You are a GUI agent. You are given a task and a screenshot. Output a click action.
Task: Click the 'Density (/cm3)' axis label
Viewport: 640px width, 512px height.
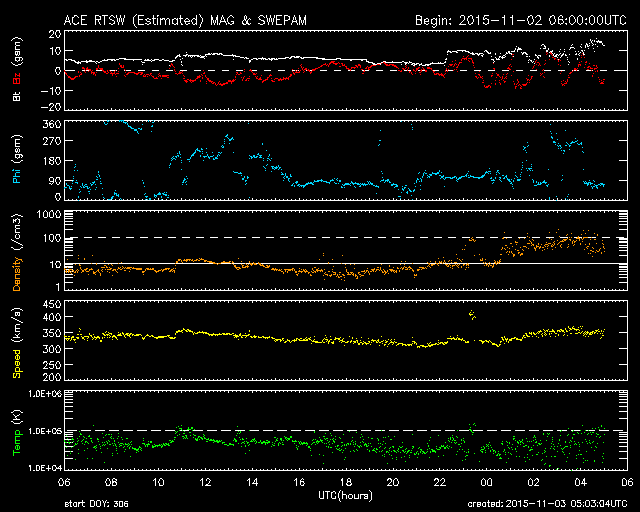click(17, 252)
